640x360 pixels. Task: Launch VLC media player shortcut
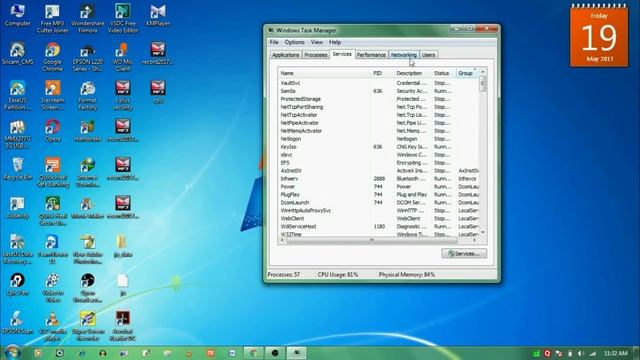click(52, 326)
